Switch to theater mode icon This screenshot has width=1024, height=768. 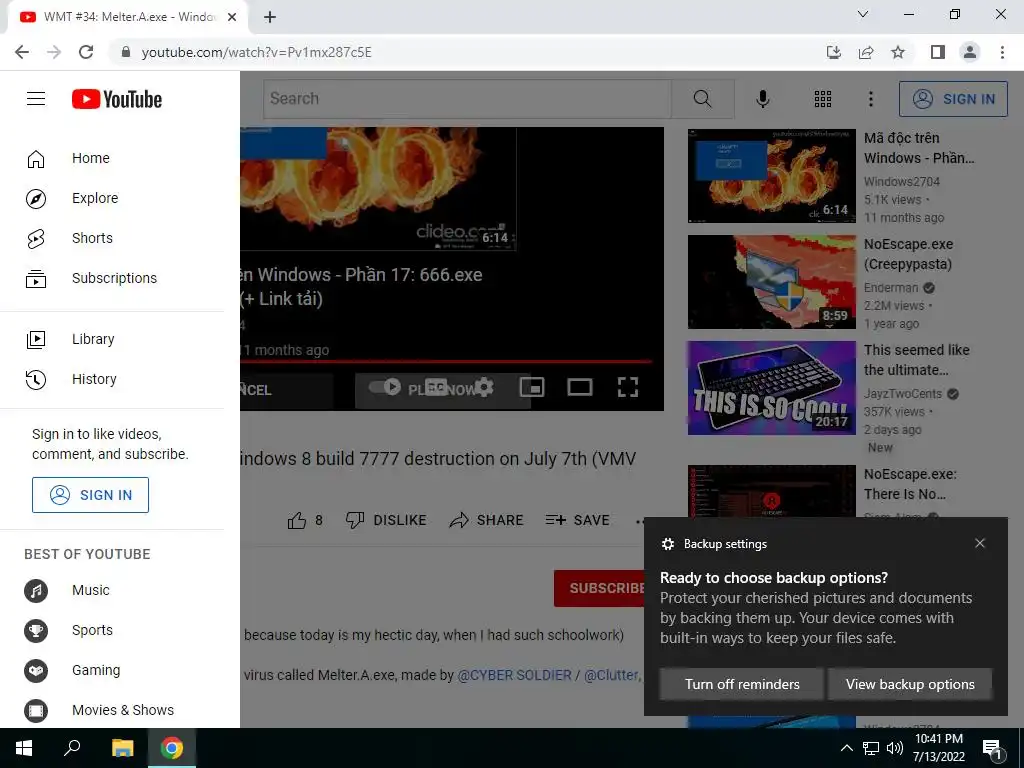(579, 387)
